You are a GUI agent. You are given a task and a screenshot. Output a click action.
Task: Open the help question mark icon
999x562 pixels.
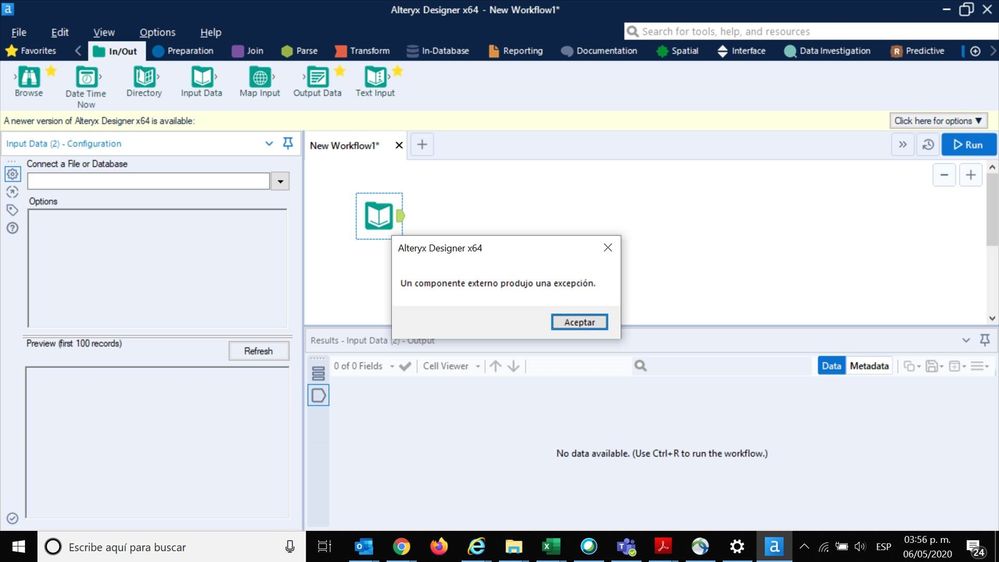(13, 227)
